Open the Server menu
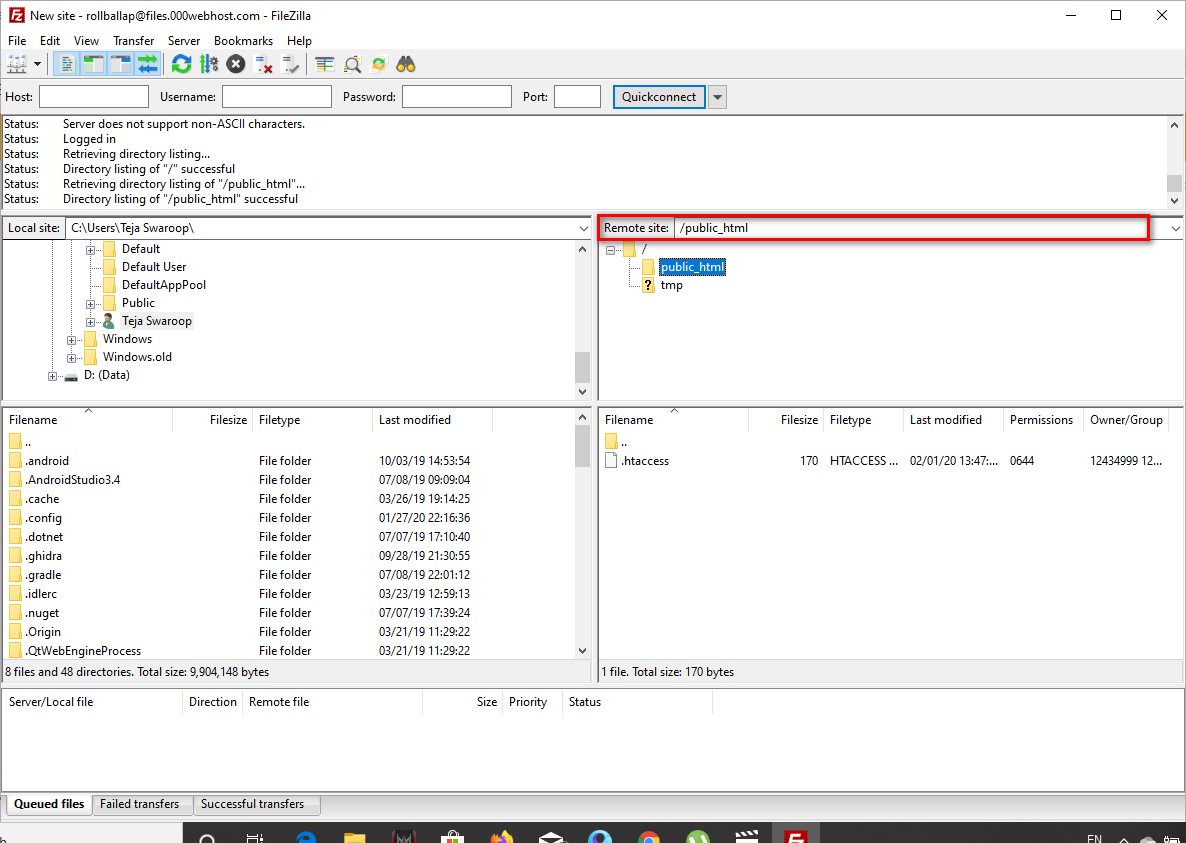This screenshot has height=843, width=1186. (184, 41)
